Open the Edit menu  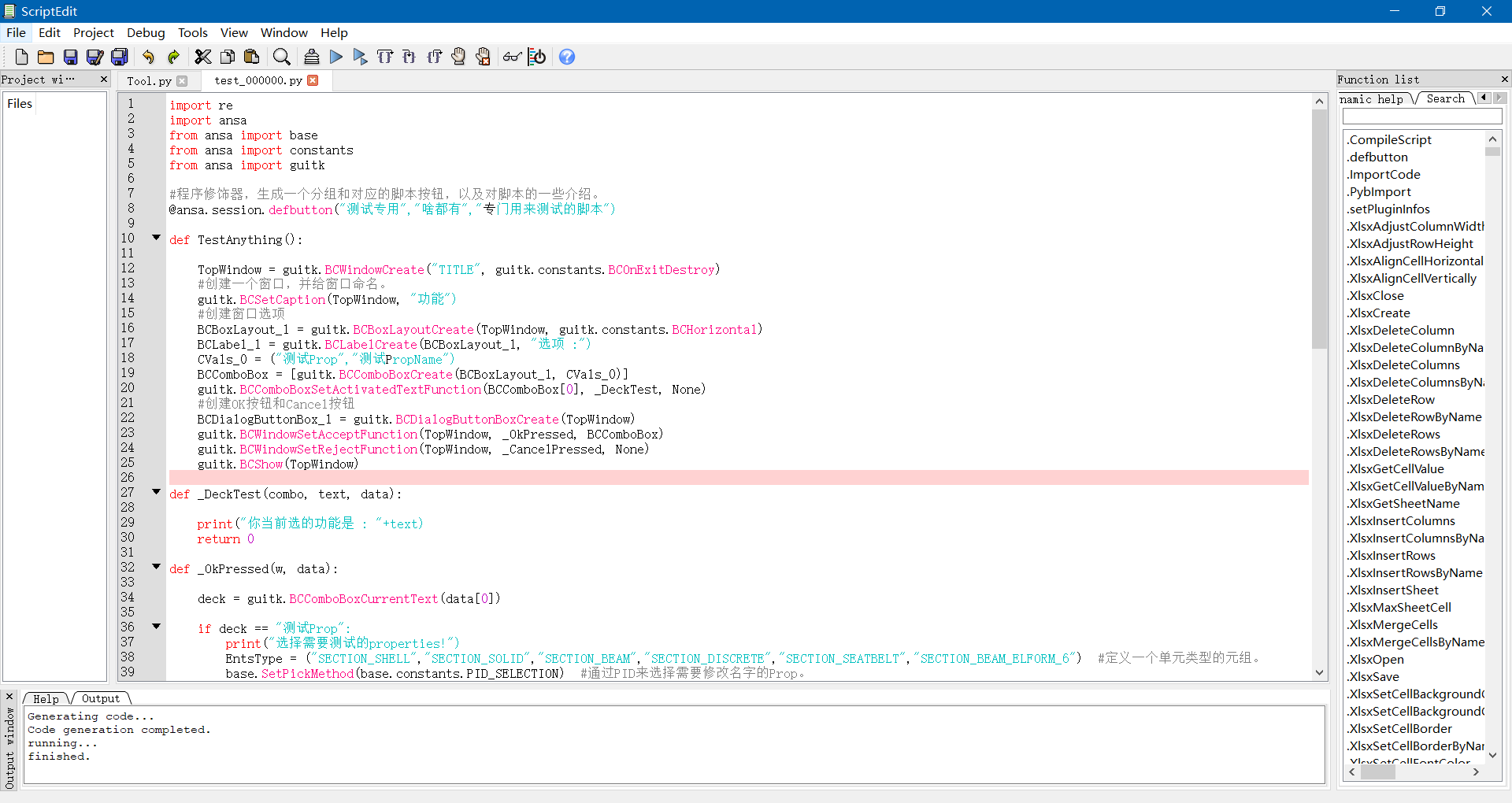50,32
